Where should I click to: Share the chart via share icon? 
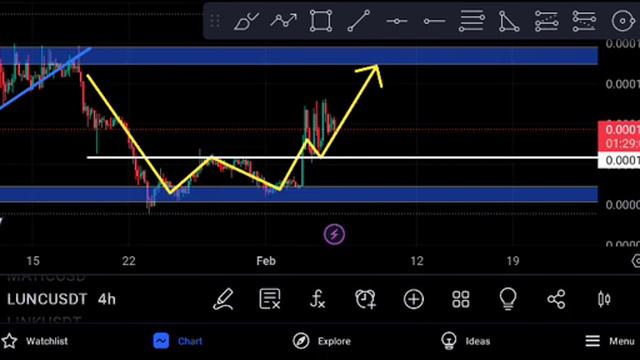click(556, 299)
